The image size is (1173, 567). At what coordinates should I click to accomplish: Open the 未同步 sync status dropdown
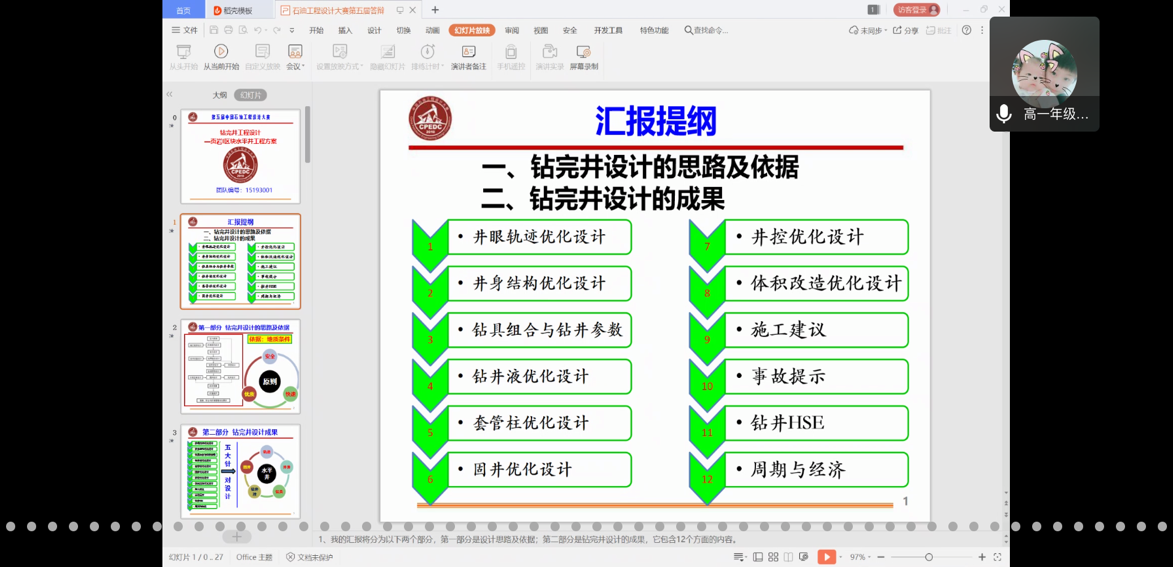865,31
